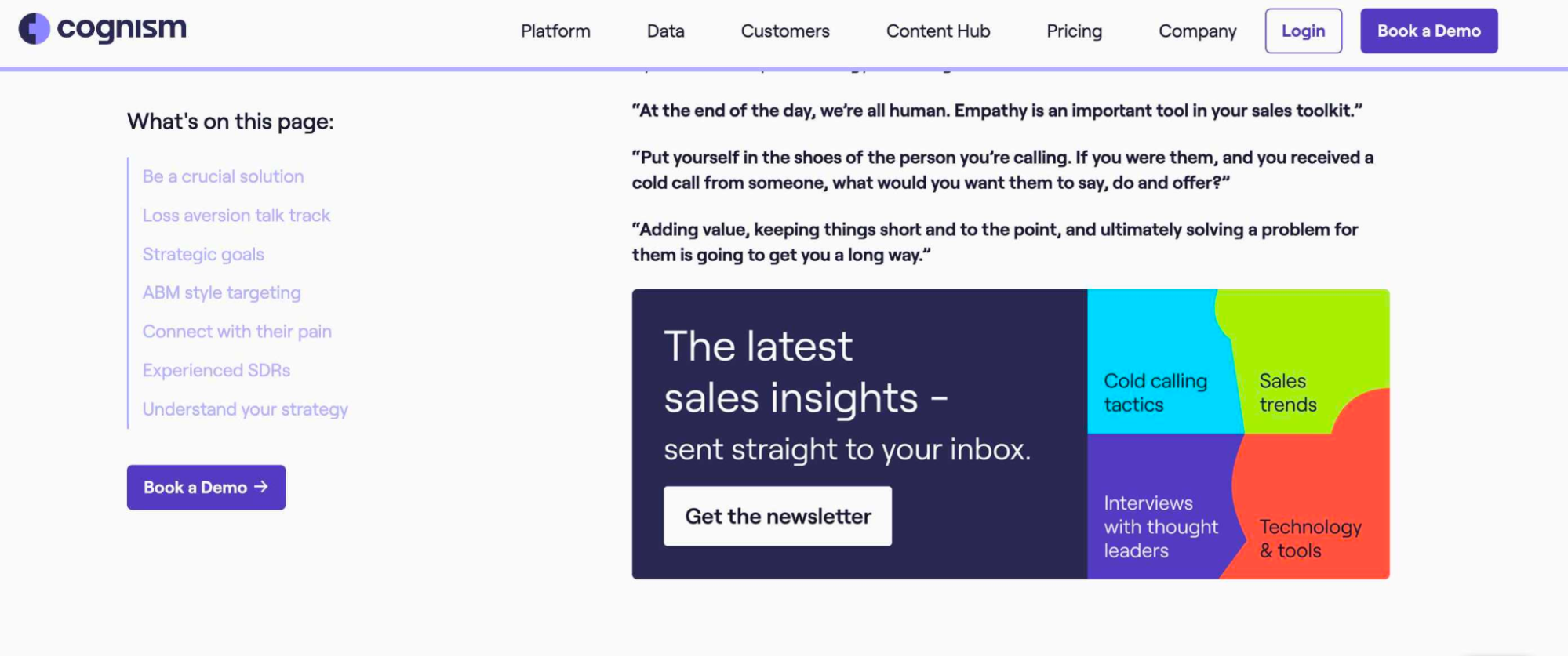Jump to Be a crucial solution section

(223, 176)
